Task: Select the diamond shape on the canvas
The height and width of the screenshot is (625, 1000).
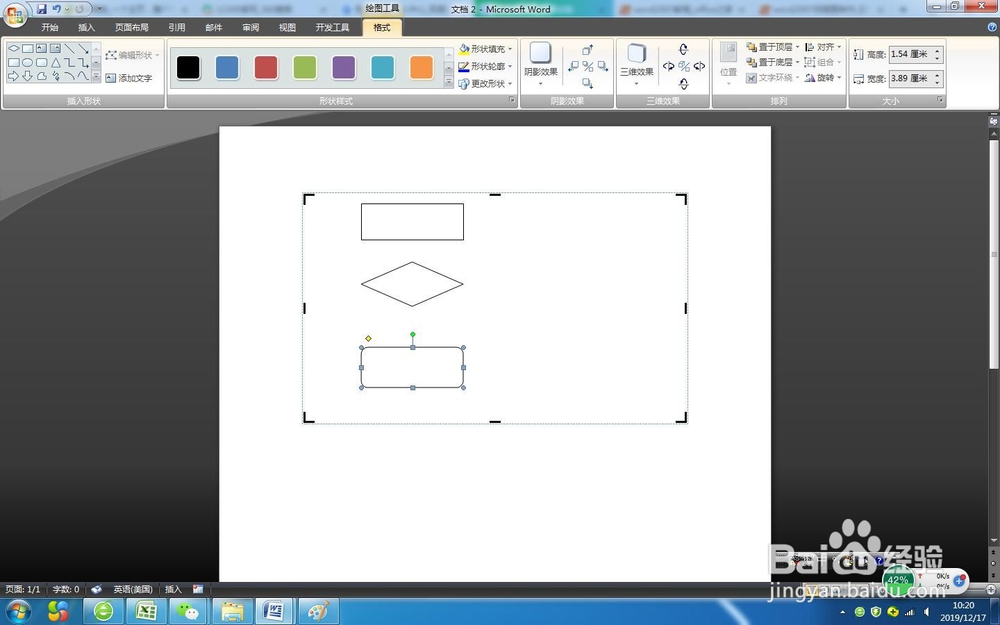Action: click(412, 284)
